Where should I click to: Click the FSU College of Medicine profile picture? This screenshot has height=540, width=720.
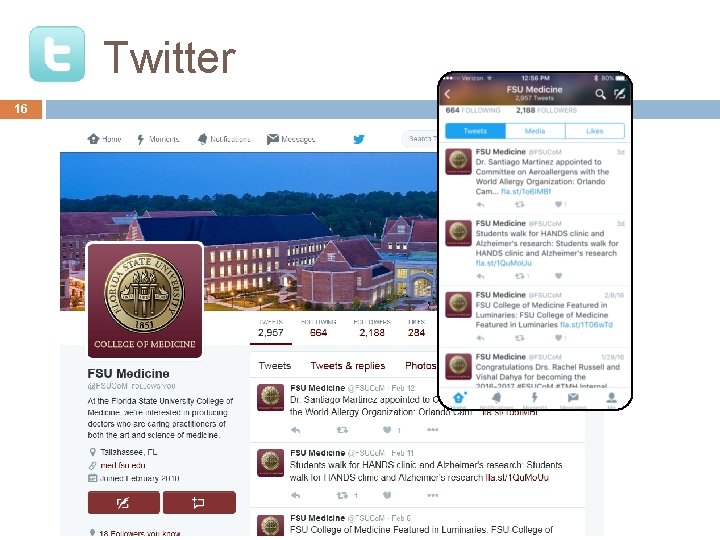point(145,300)
